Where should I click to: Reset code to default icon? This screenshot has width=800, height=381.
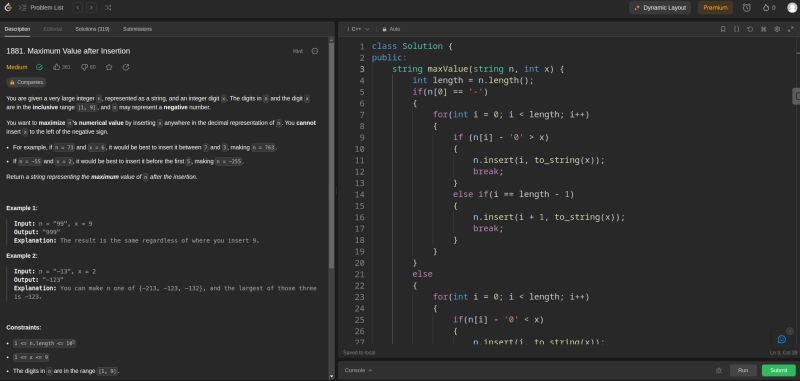tap(750, 29)
